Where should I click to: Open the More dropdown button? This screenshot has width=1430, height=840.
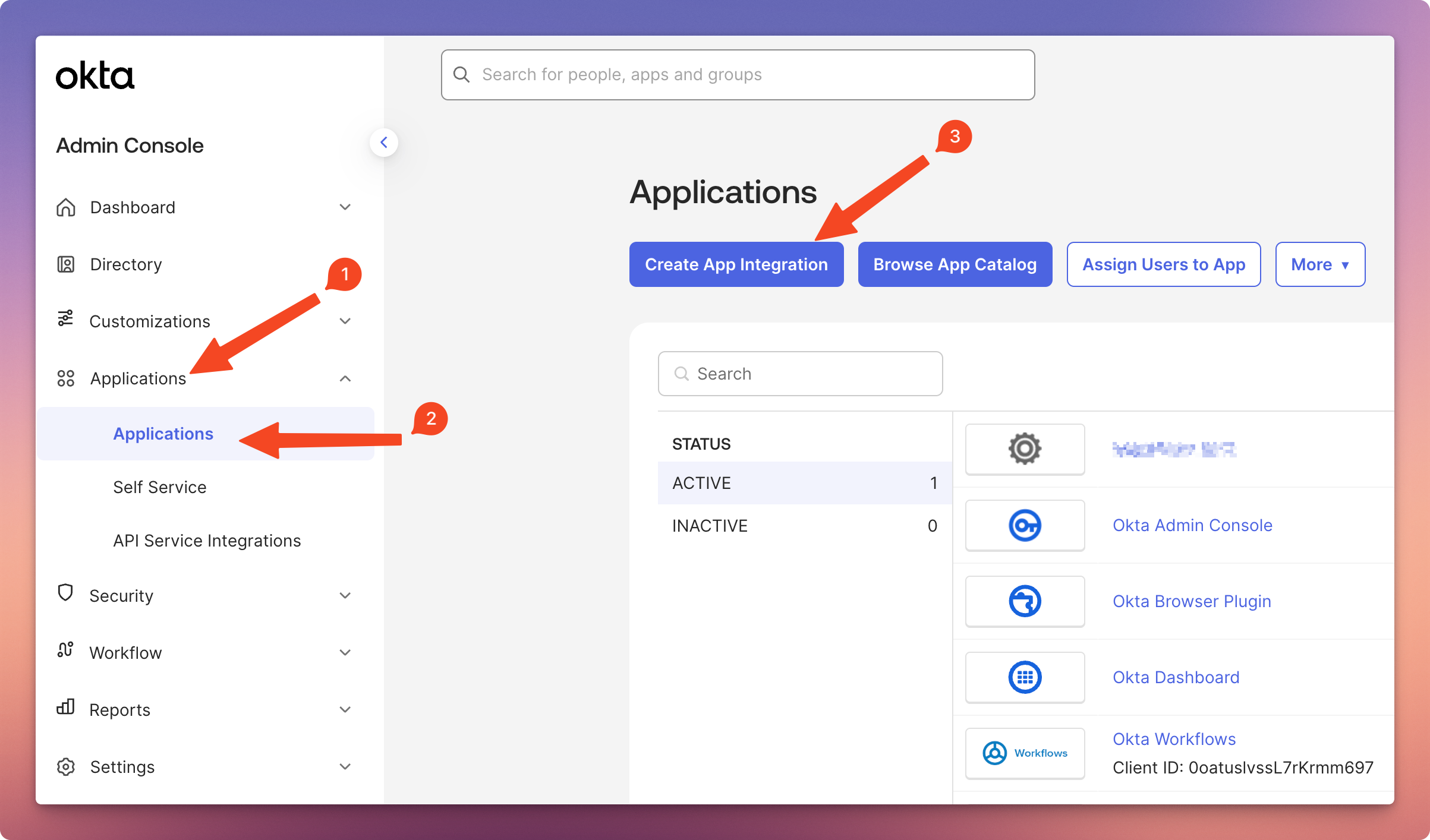coord(1319,264)
